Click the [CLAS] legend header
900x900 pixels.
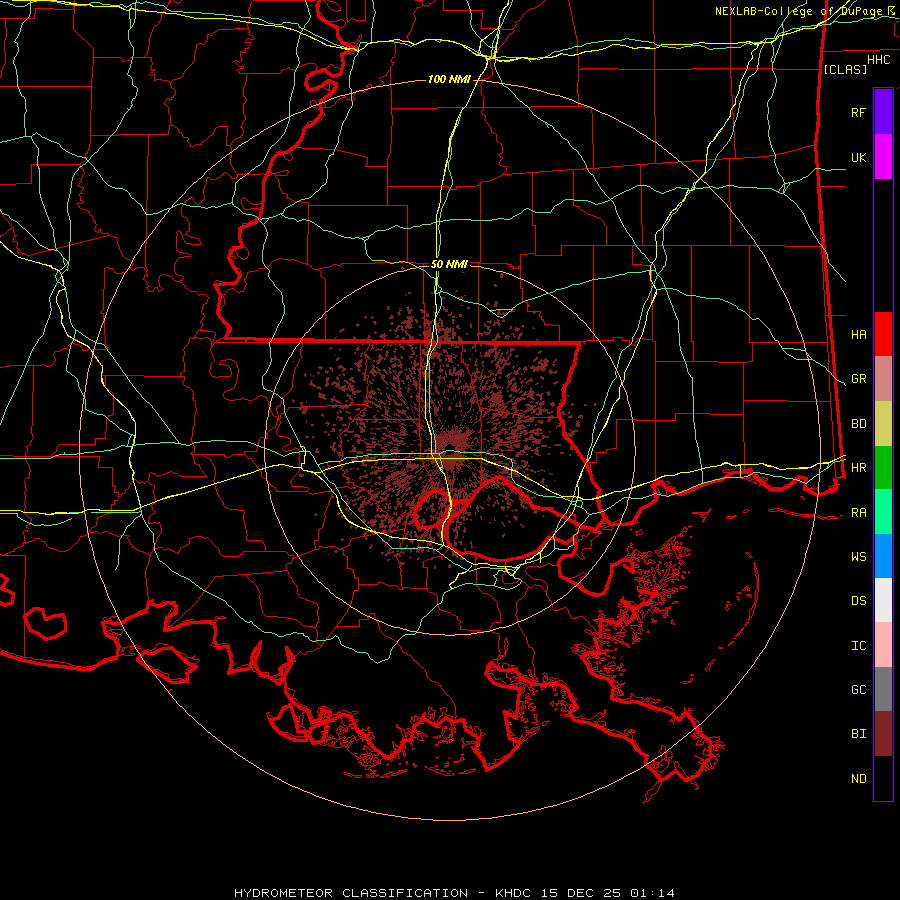coord(845,69)
